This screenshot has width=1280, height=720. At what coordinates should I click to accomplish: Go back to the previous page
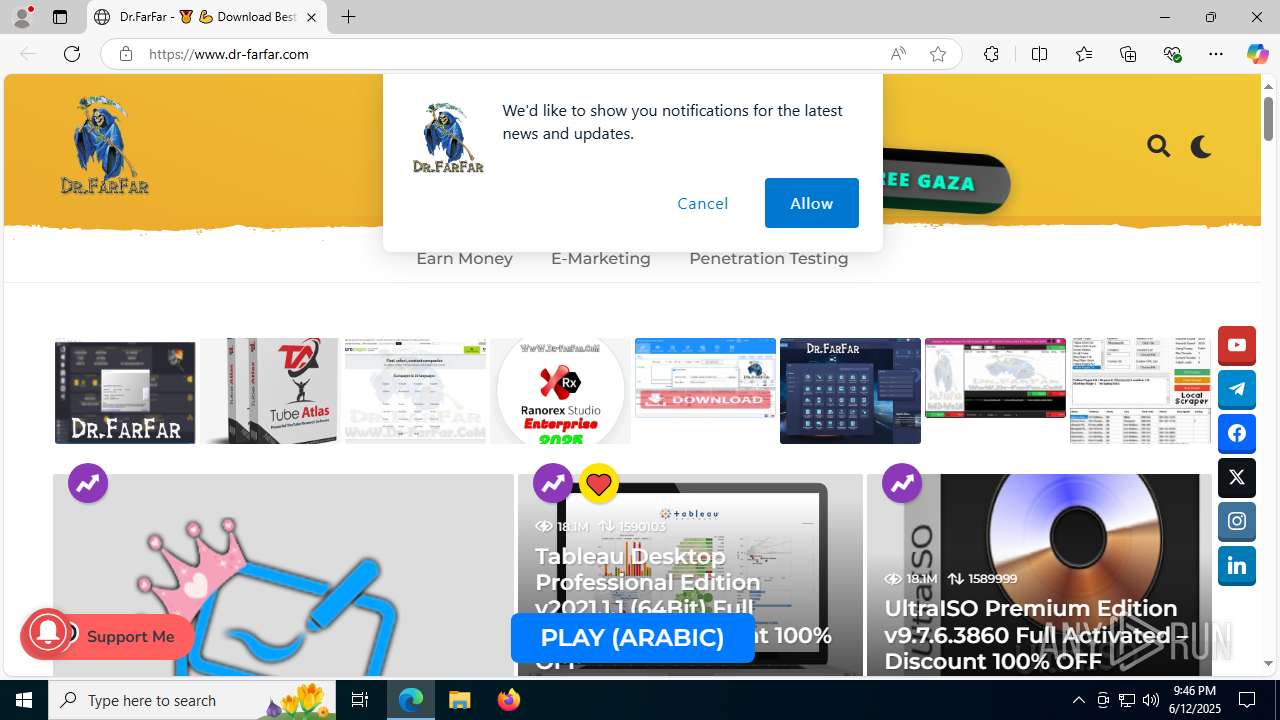(x=28, y=54)
